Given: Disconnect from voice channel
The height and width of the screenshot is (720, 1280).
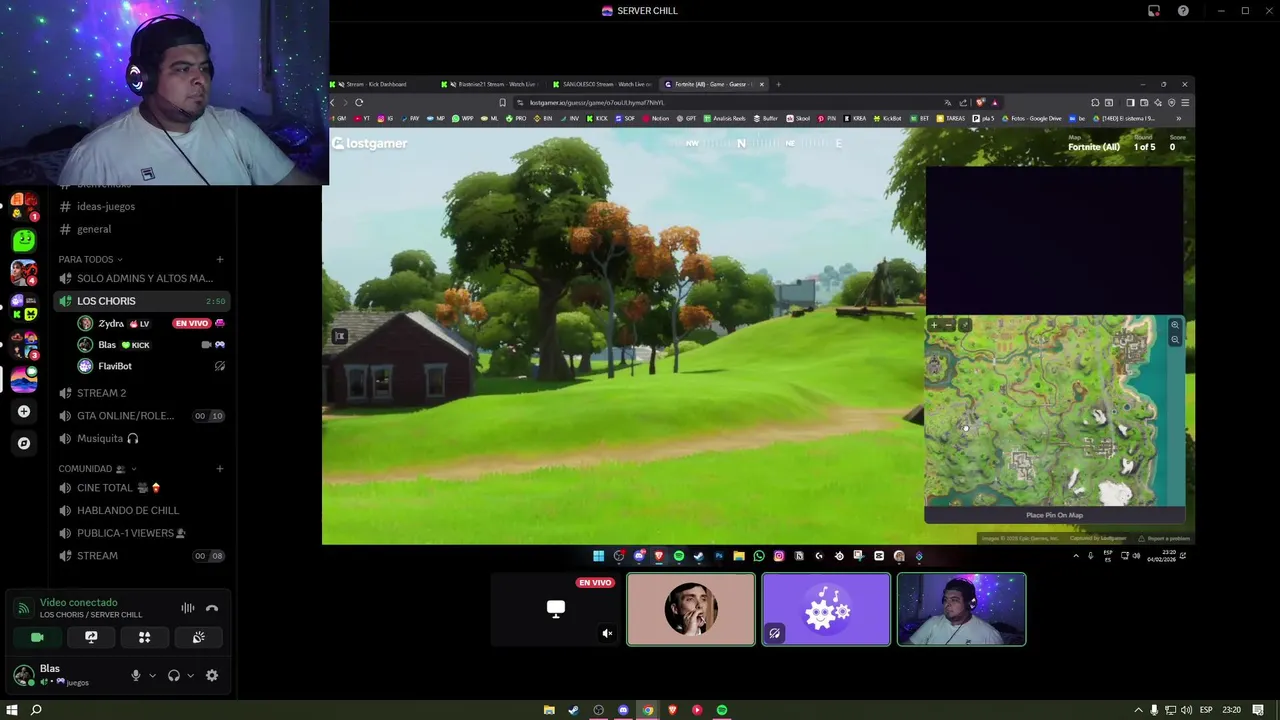Looking at the screenshot, I should tap(212, 608).
